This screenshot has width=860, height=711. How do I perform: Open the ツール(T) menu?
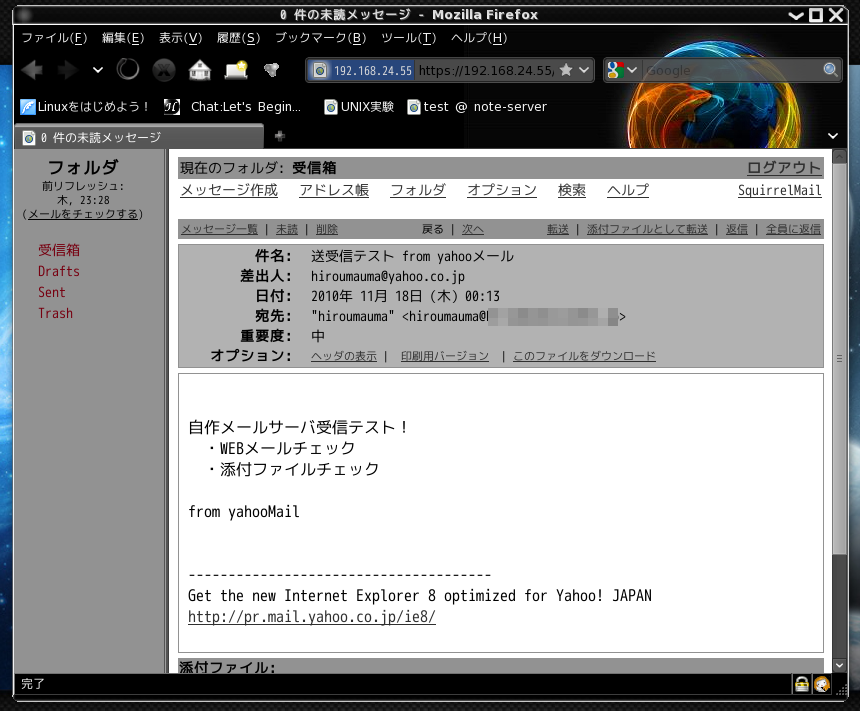409,38
